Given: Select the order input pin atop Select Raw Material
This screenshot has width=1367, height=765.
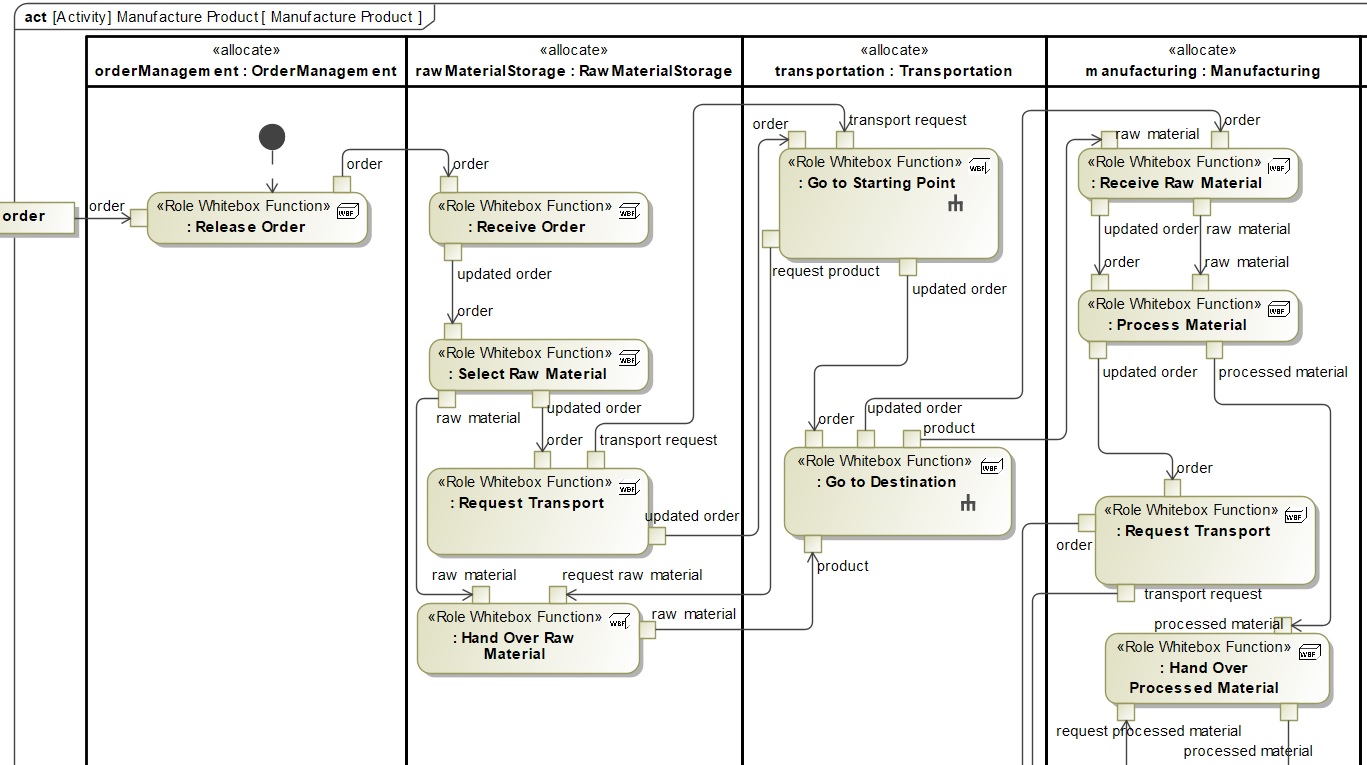Looking at the screenshot, I should coord(452,332).
